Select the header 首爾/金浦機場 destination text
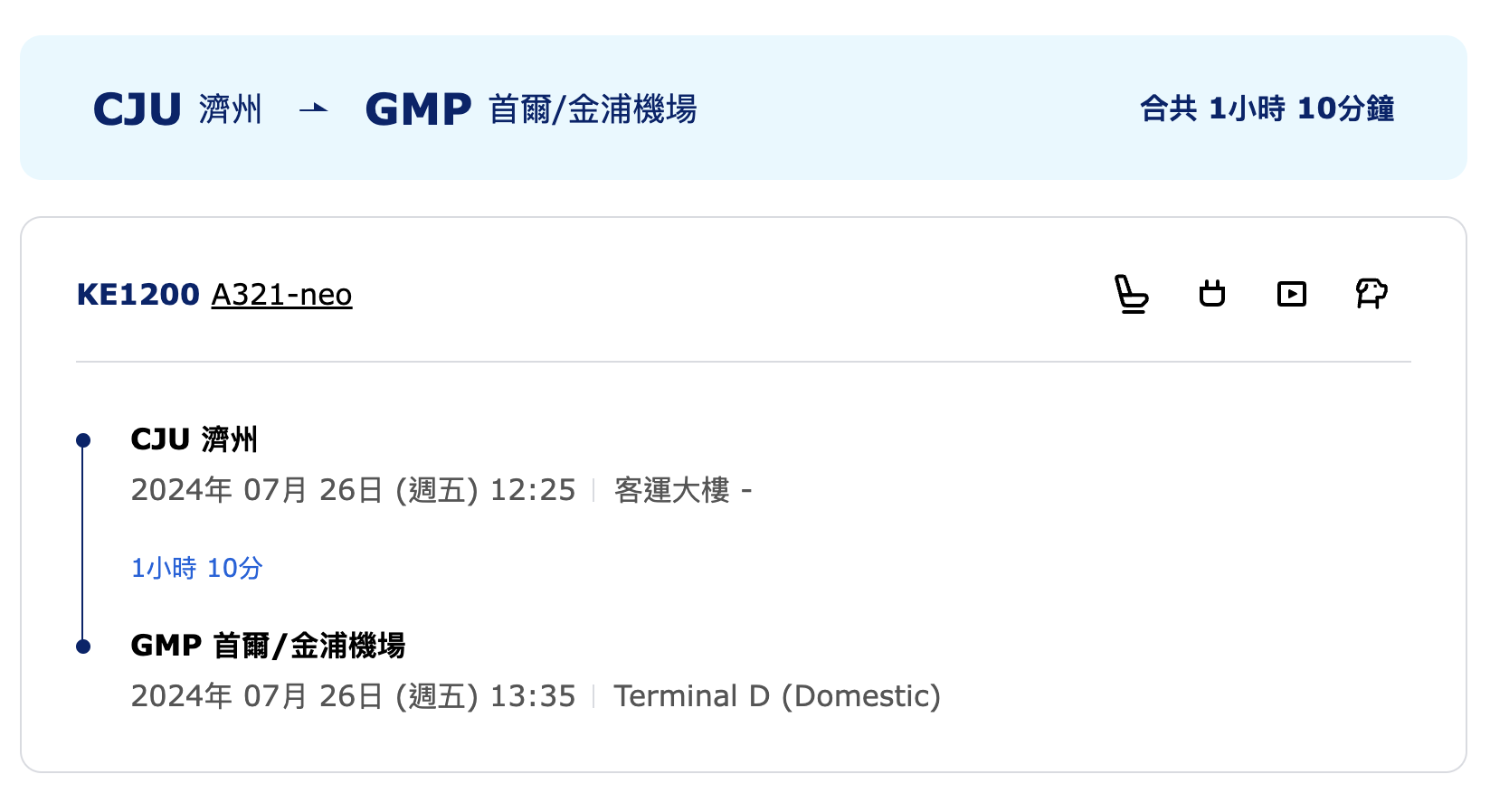Image resolution: width=1509 pixels, height=812 pixels. 593,109
